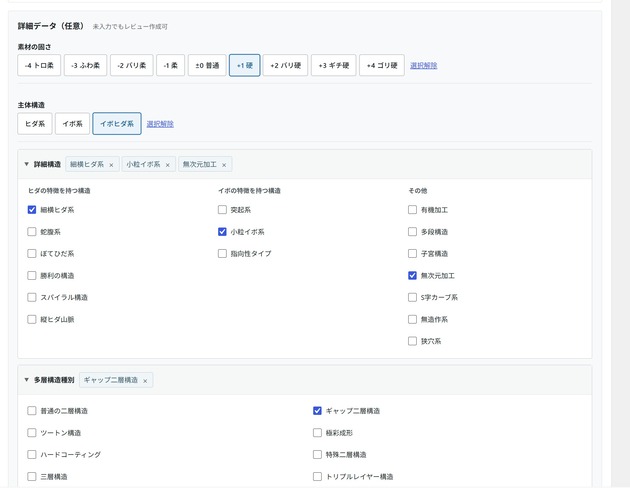630x495 pixels.
Task: Check the ハードコーティング checkbox
Action: [x=32, y=454]
